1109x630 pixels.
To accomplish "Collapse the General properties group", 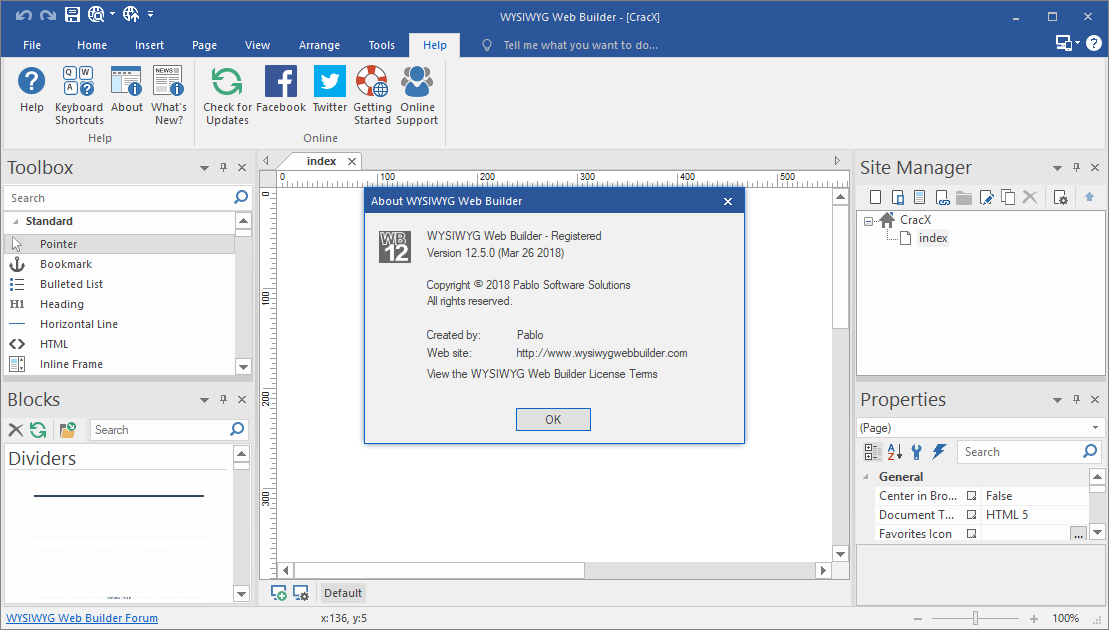I will point(866,477).
